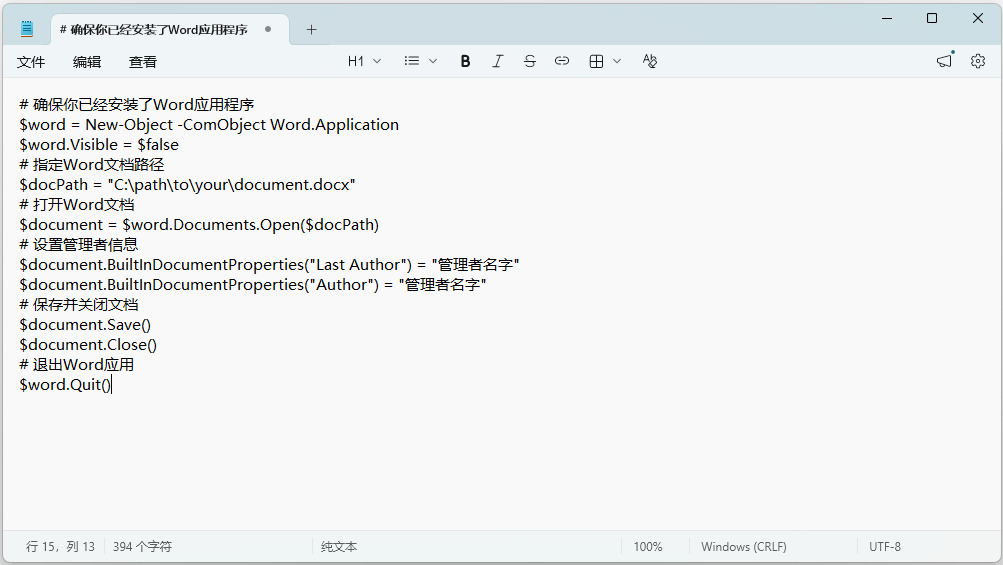Image resolution: width=1003 pixels, height=565 pixels.
Task: Expand the list style dropdown arrow
Action: [x=433, y=61]
